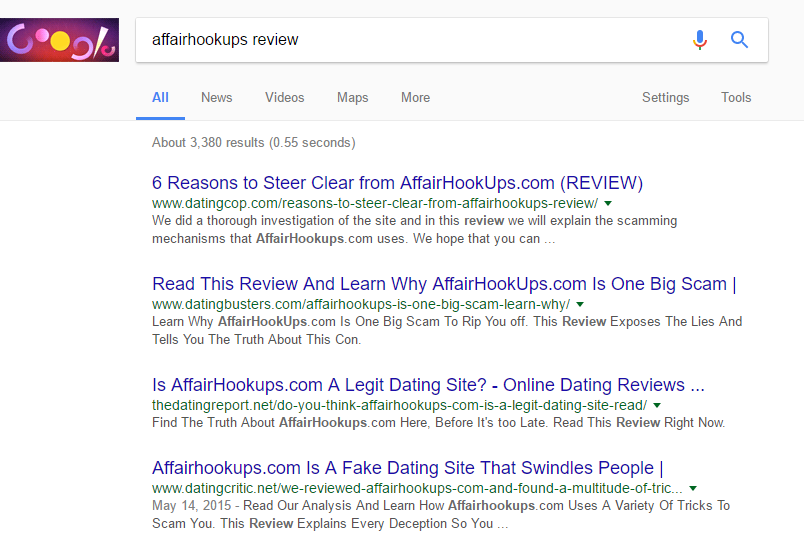The image size is (804, 547).
Task: Open the search Tools menu
Action: pos(736,97)
